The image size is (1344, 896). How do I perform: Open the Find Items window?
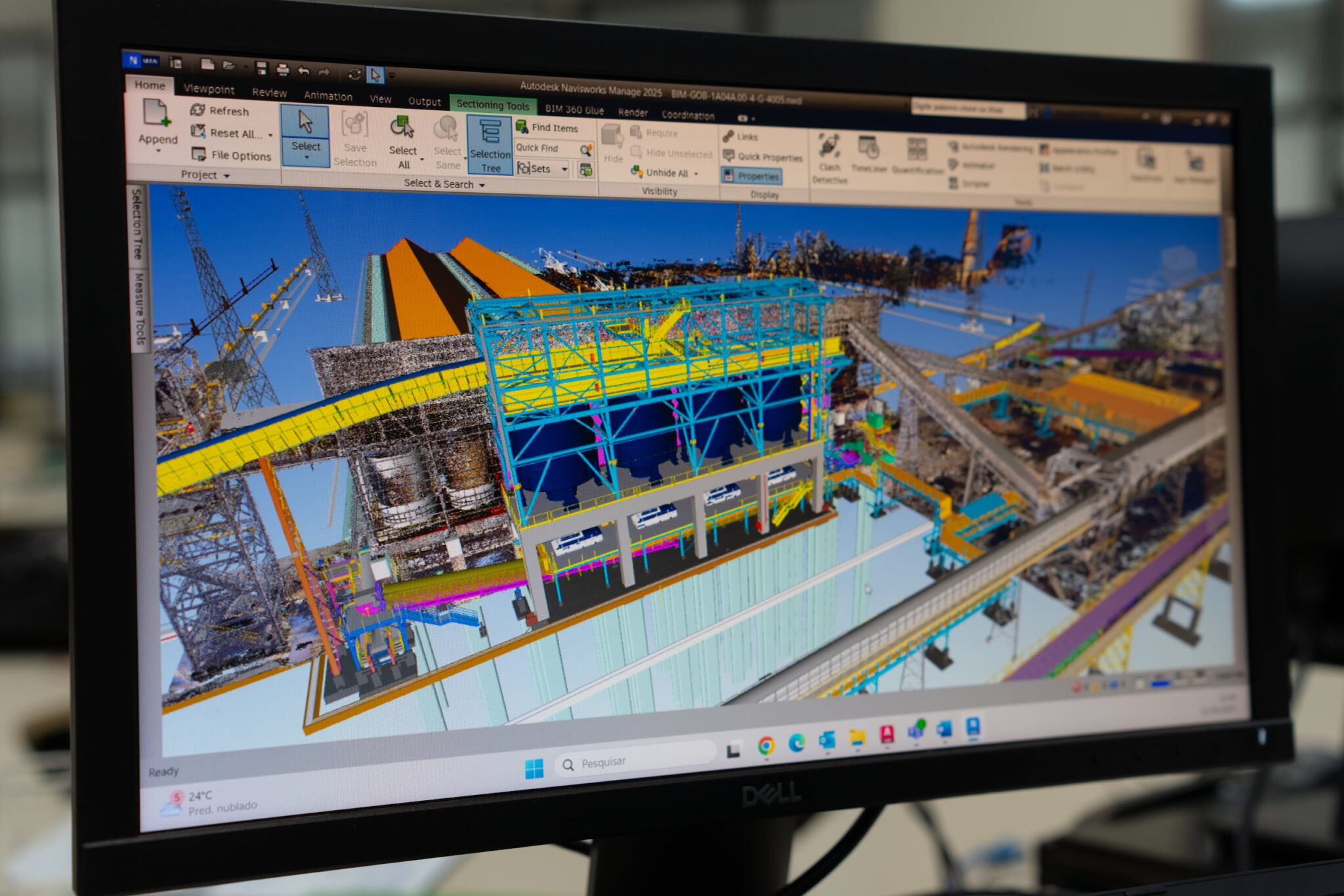547,127
